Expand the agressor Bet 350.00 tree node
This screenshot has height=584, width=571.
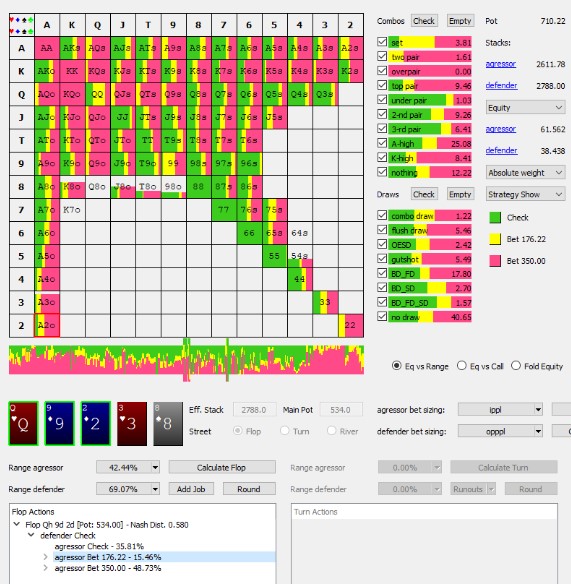[45, 568]
